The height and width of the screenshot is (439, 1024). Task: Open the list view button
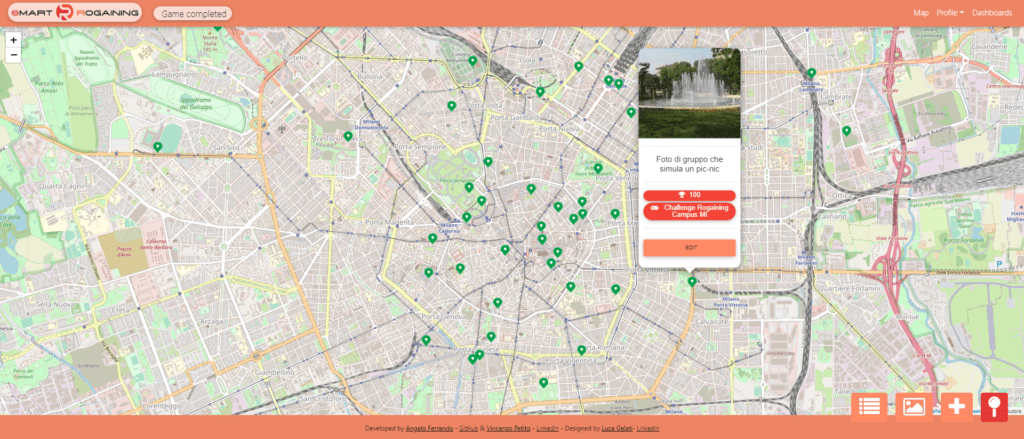point(869,406)
